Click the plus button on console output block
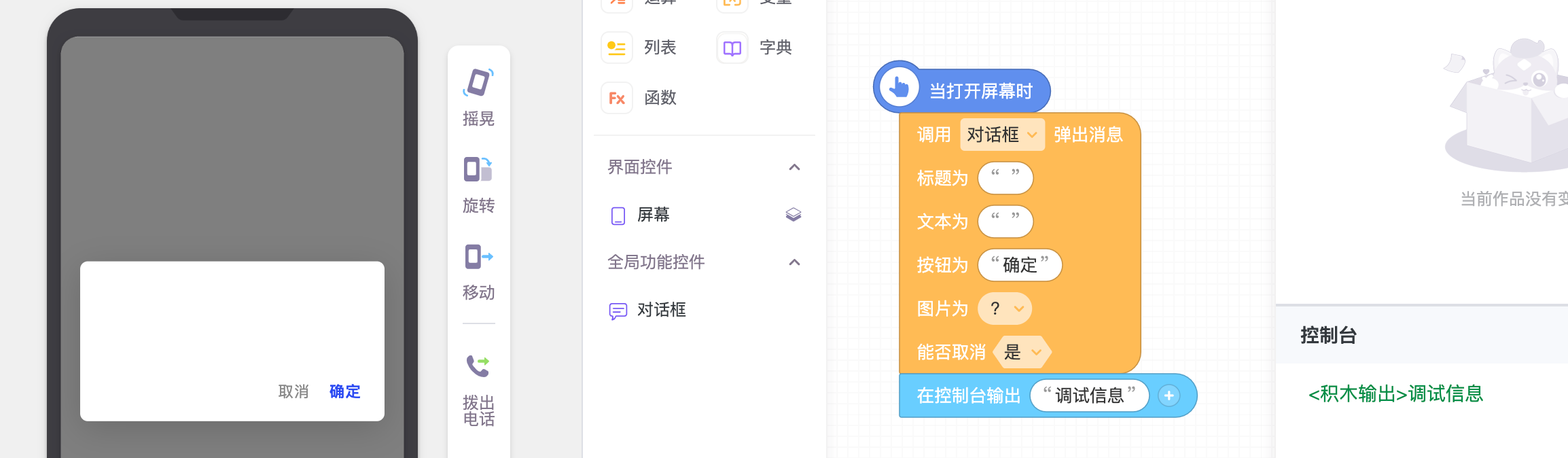 1169,395
